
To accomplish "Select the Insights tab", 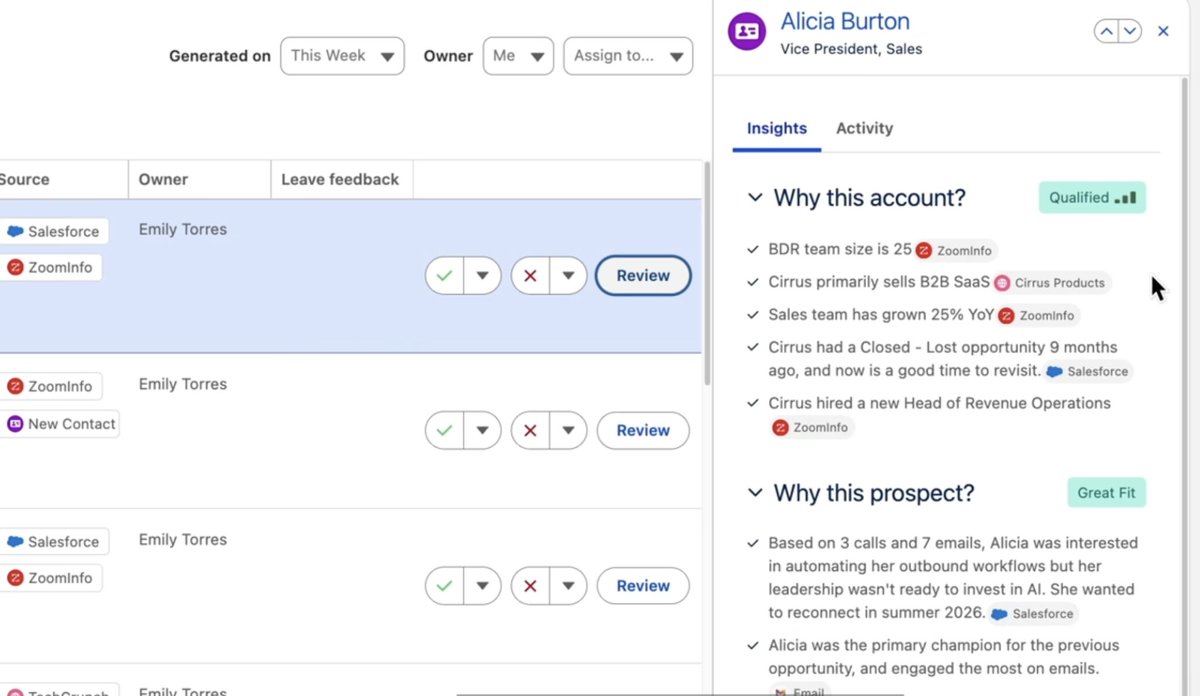I will pyautogui.click(x=777, y=128).
